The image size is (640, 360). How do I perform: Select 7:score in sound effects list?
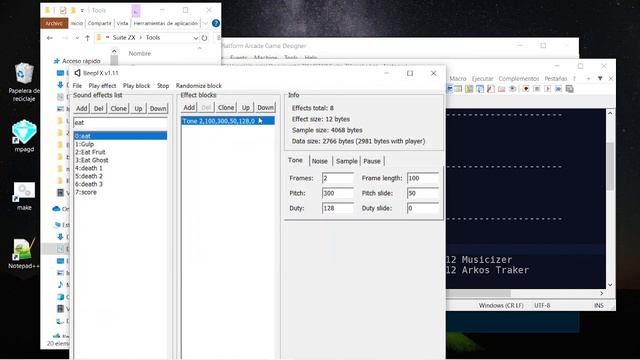coord(120,192)
